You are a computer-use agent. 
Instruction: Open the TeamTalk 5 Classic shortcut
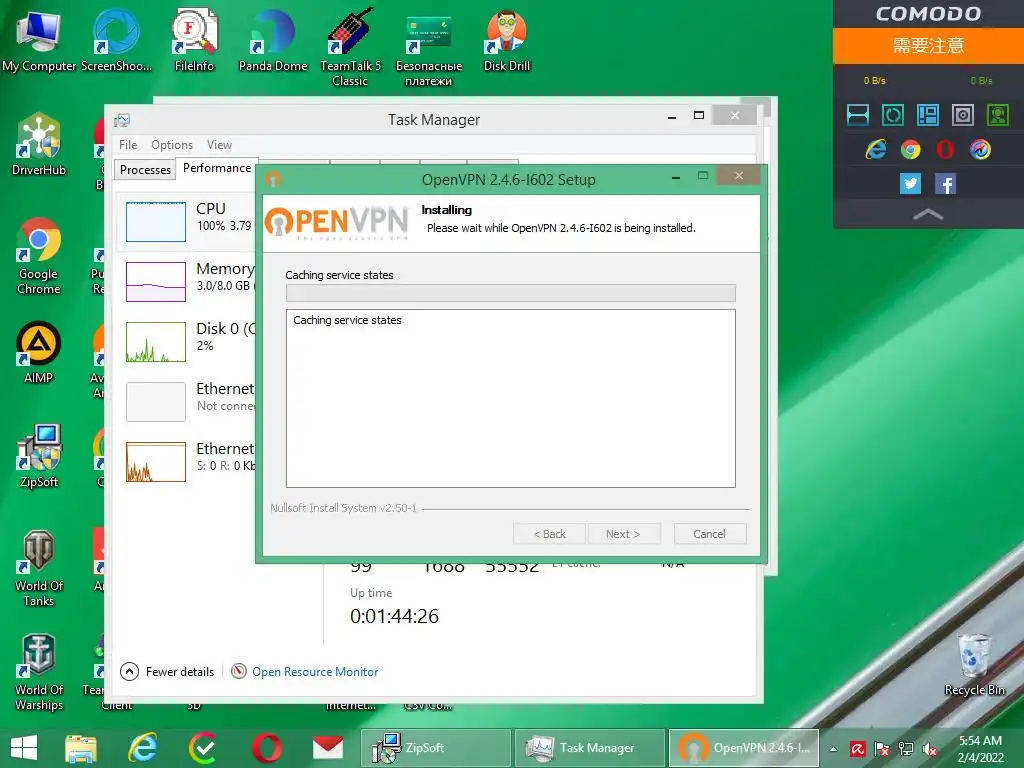350,47
